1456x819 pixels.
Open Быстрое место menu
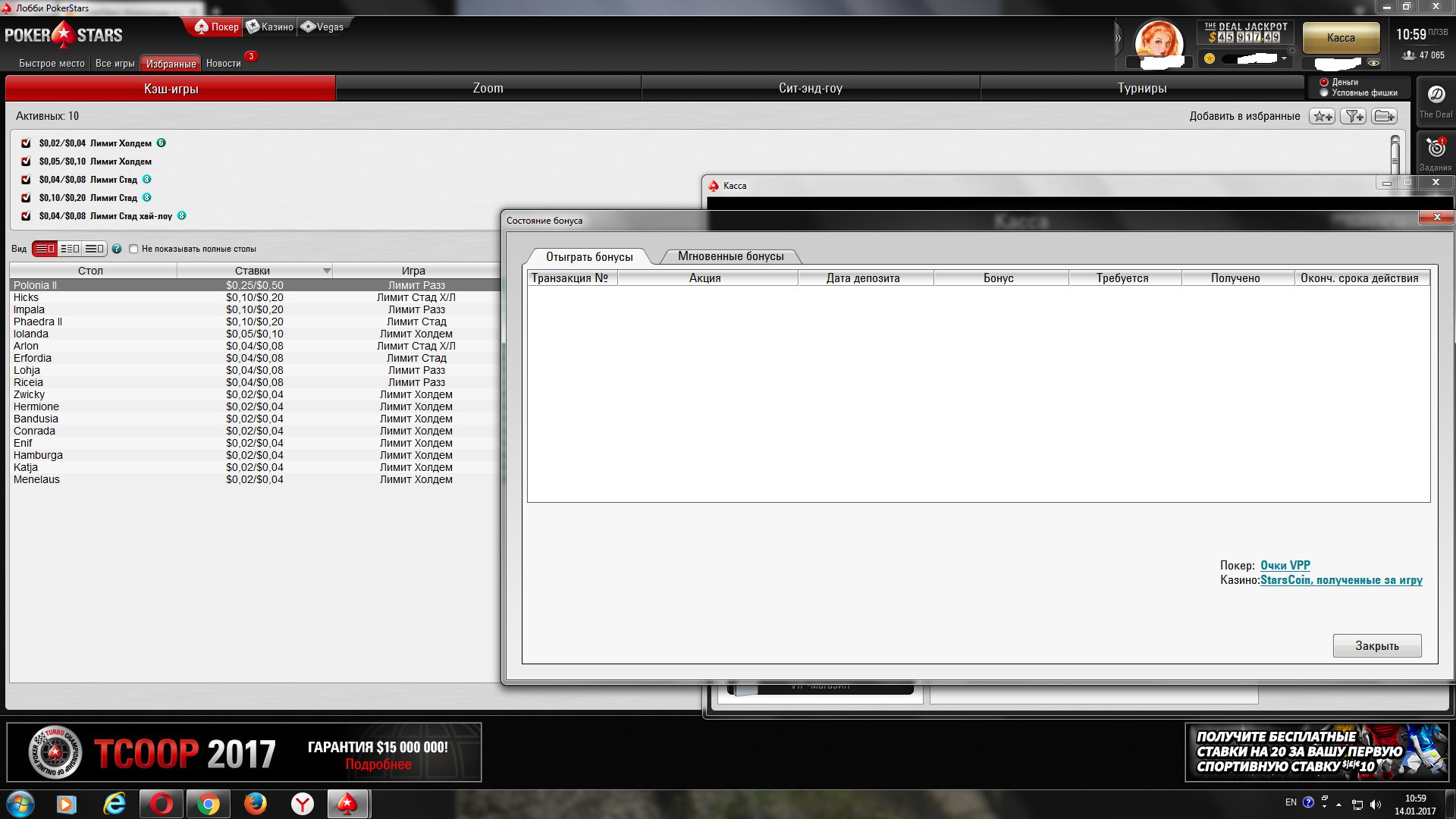[52, 64]
